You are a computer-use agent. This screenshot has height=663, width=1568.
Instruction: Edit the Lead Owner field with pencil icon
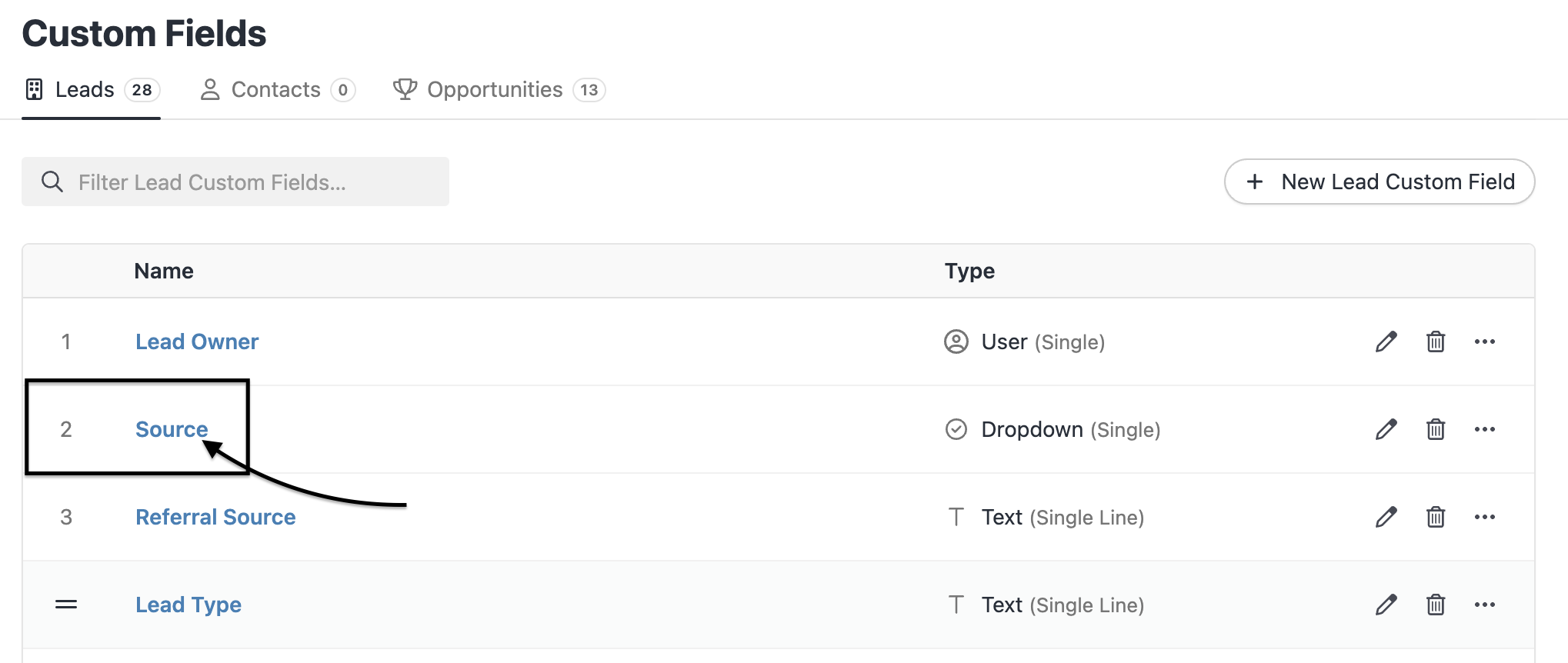click(x=1386, y=341)
